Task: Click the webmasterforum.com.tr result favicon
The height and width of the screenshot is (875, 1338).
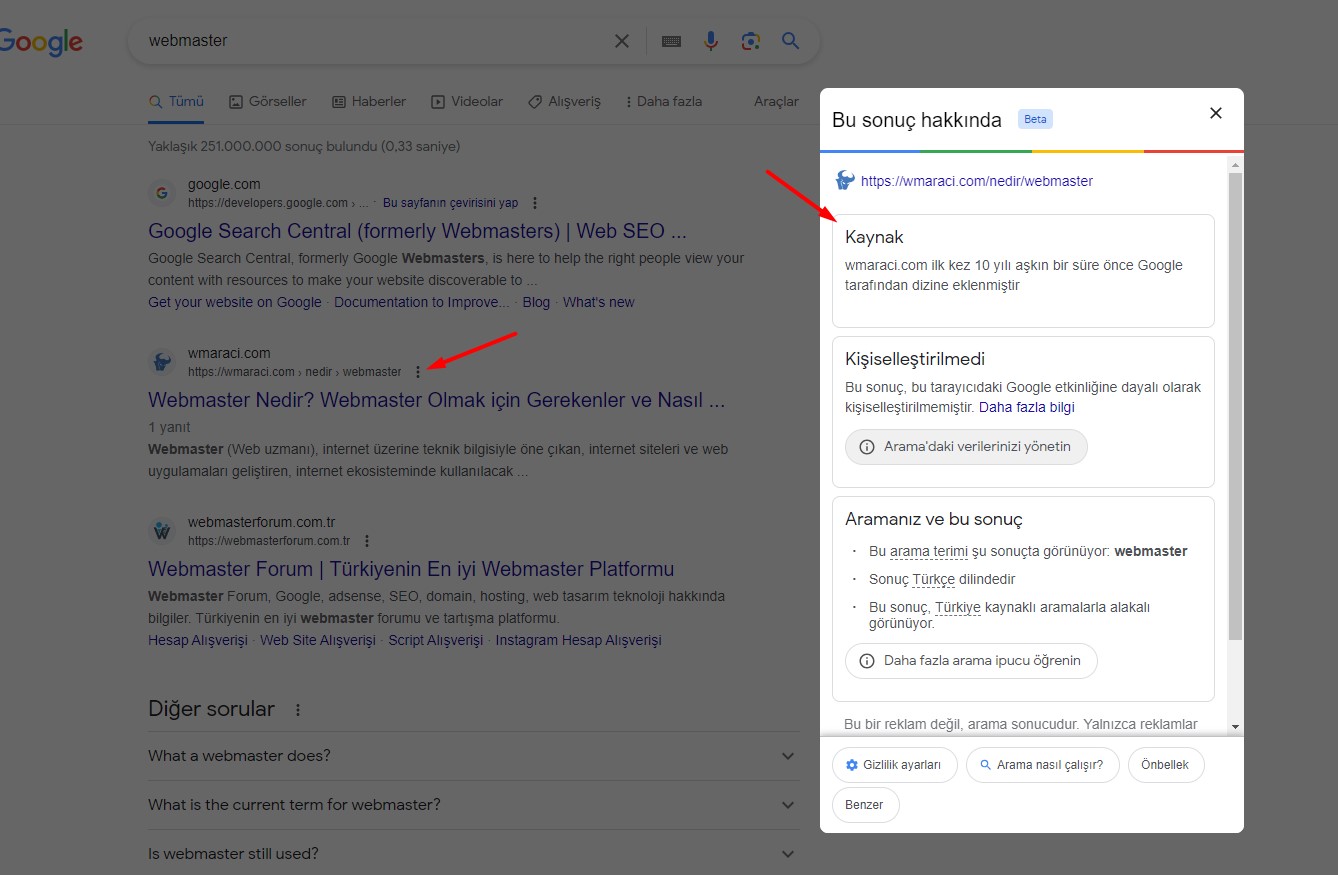Action: click(x=162, y=531)
